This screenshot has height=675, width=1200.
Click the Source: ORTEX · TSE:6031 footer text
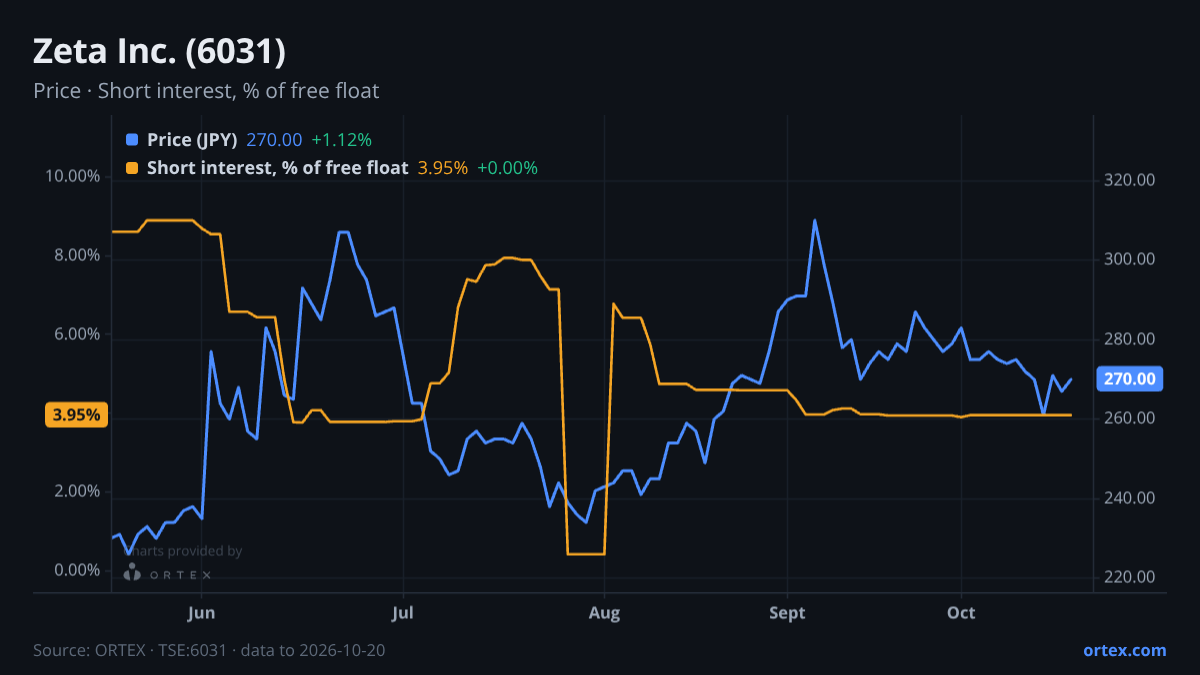pos(209,650)
